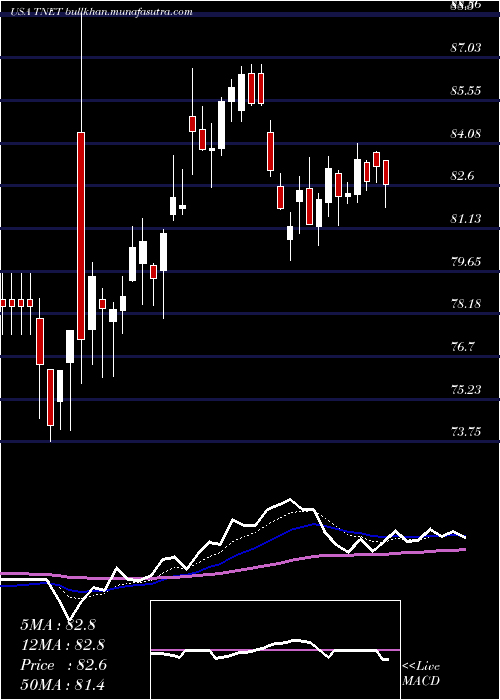Click the 81.13 price axis label

tap(466, 219)
